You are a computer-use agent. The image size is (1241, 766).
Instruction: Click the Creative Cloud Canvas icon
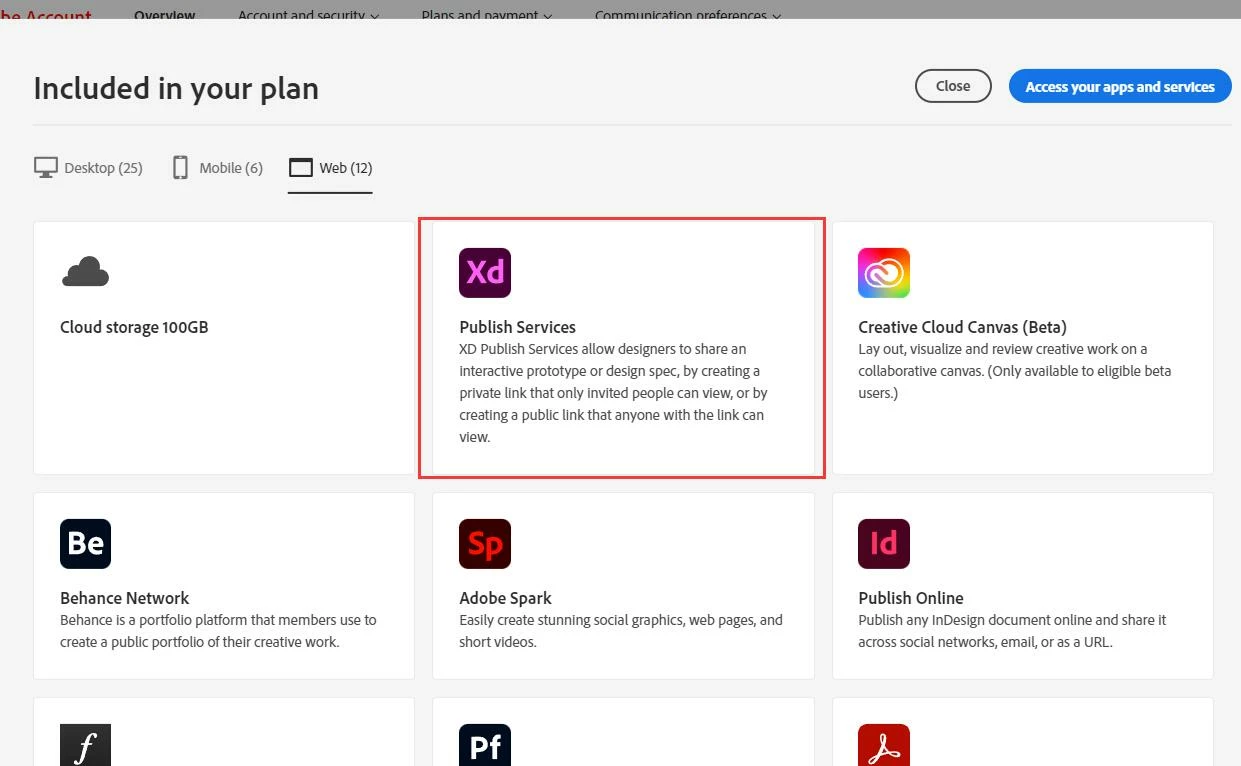pos(884,272)
